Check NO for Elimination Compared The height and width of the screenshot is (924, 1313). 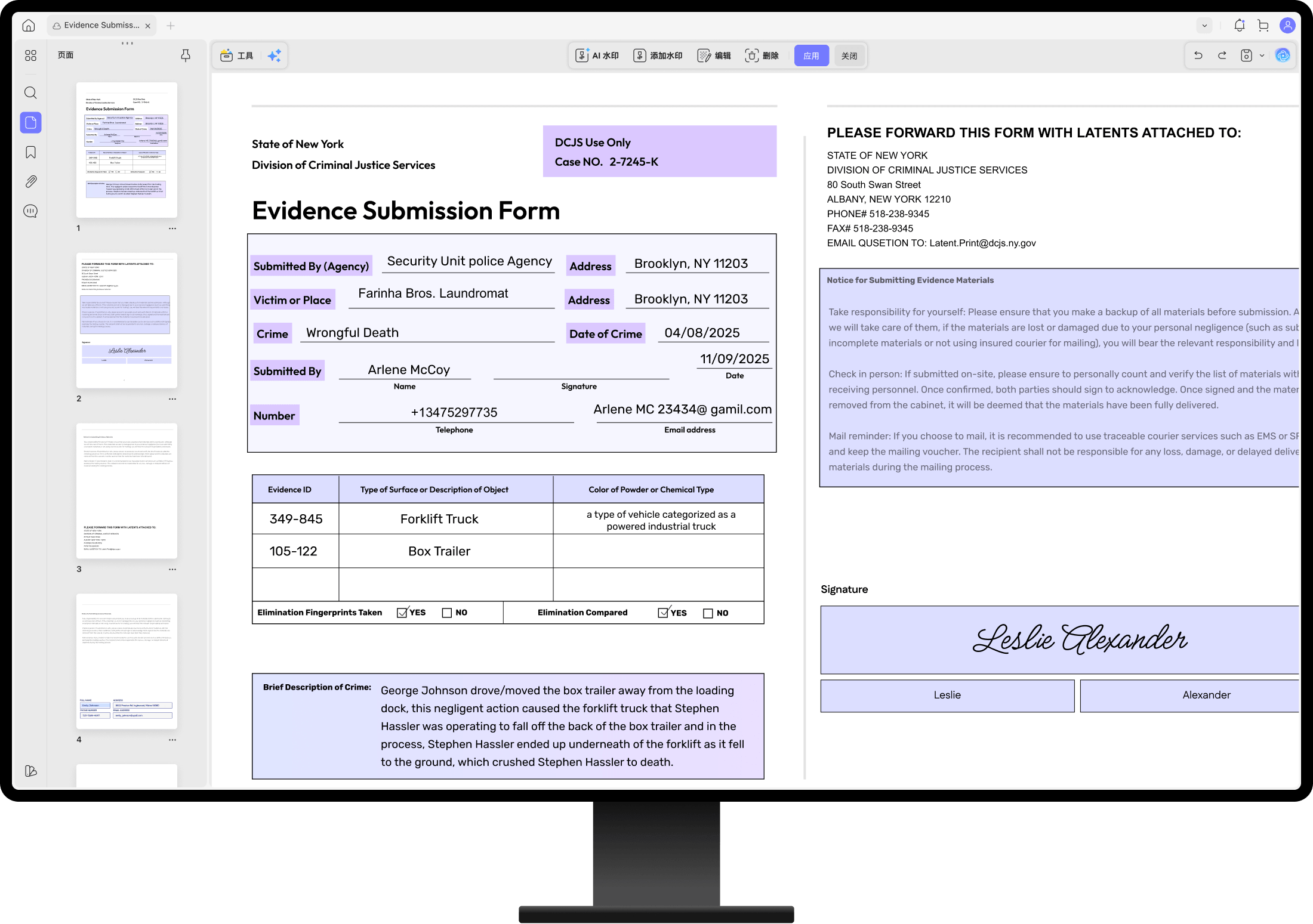[x=708, y=613]
